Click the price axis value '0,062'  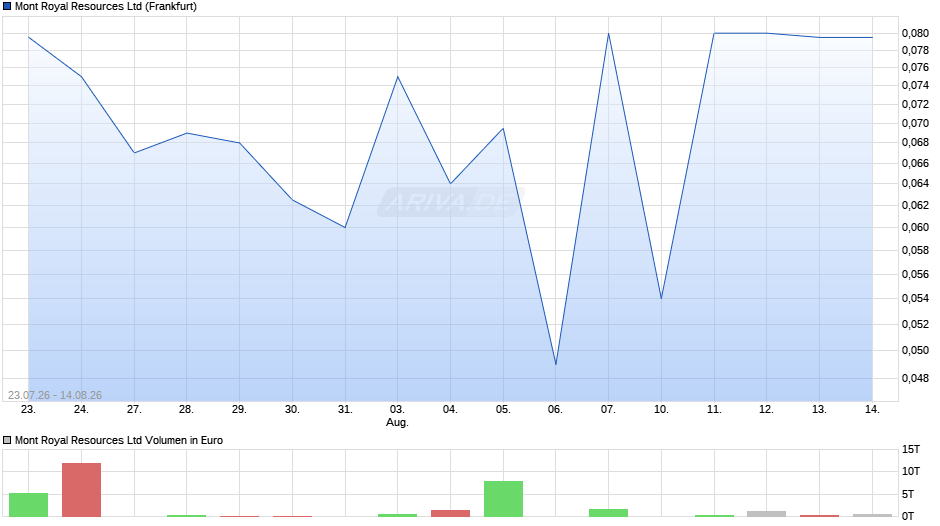[915, 205]
